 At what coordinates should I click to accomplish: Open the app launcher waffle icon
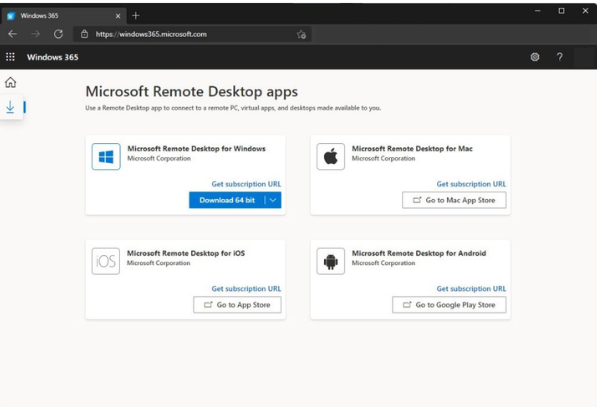coord(10,57)
